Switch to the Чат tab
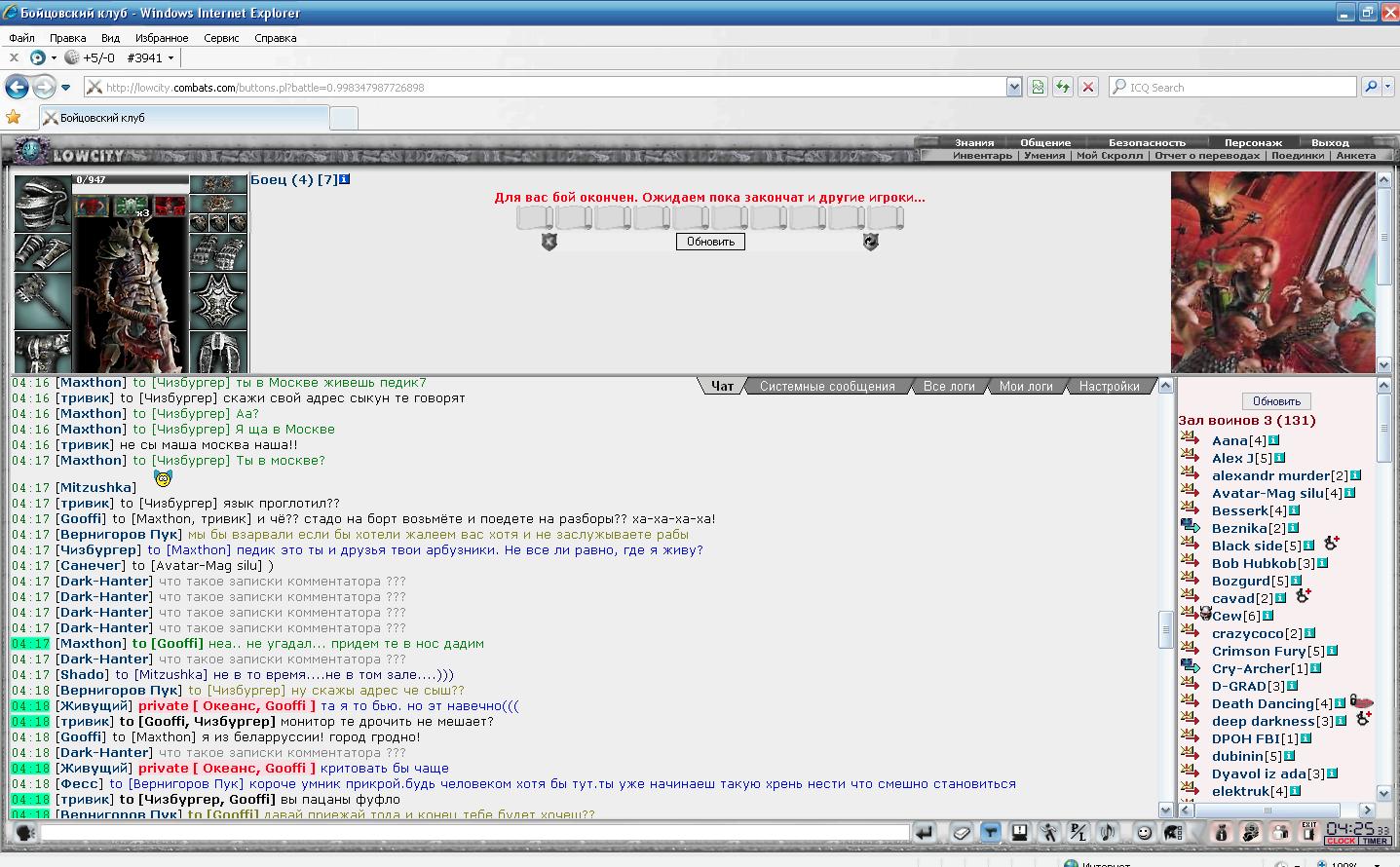The width and height of the screenshot is (1400, 867). 722,386
